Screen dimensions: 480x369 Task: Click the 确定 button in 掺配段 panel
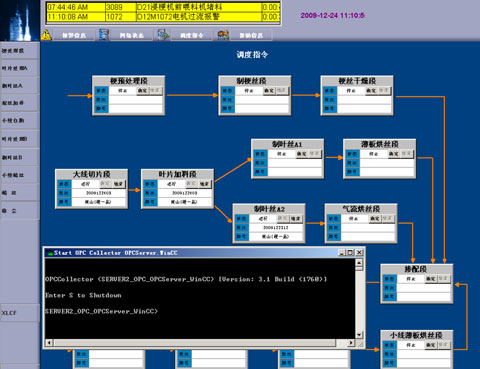(x=431, y=278)
